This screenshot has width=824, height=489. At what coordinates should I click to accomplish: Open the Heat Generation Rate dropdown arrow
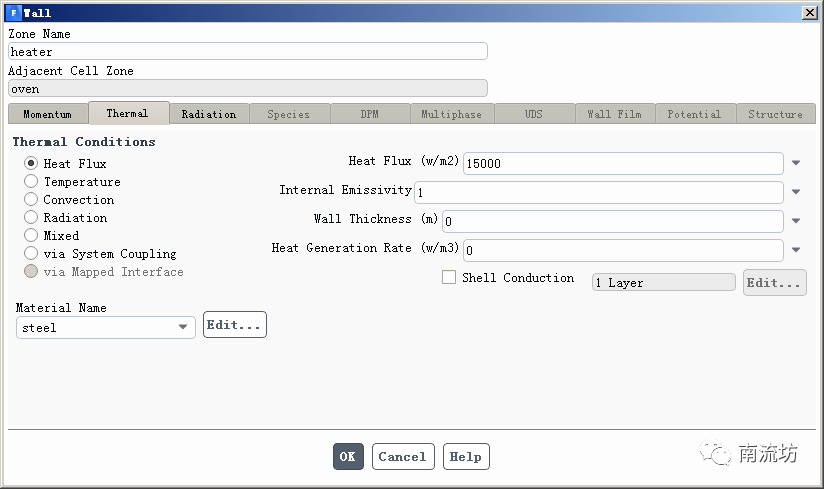(x=796, y=250)
